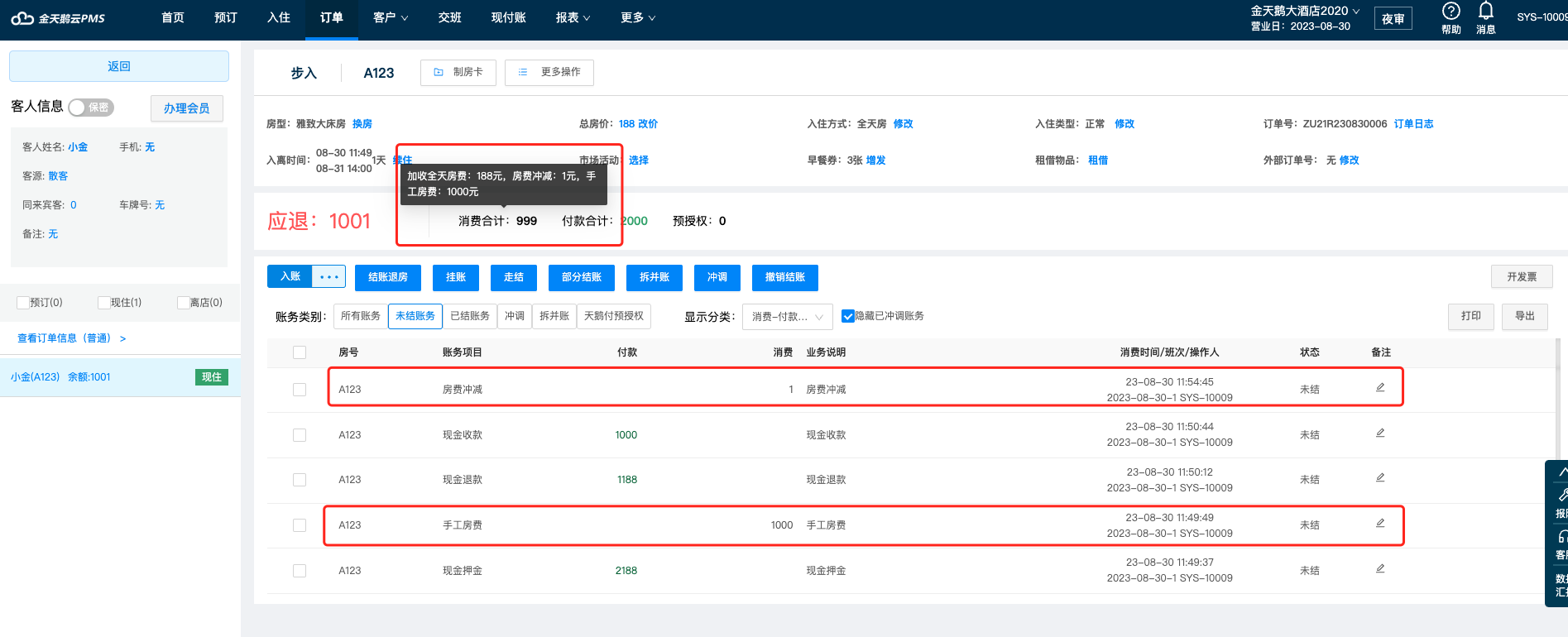Open 入住 in top navigation
The width and height of the screenshot is (1568, 637).
[x=279, y=17]
